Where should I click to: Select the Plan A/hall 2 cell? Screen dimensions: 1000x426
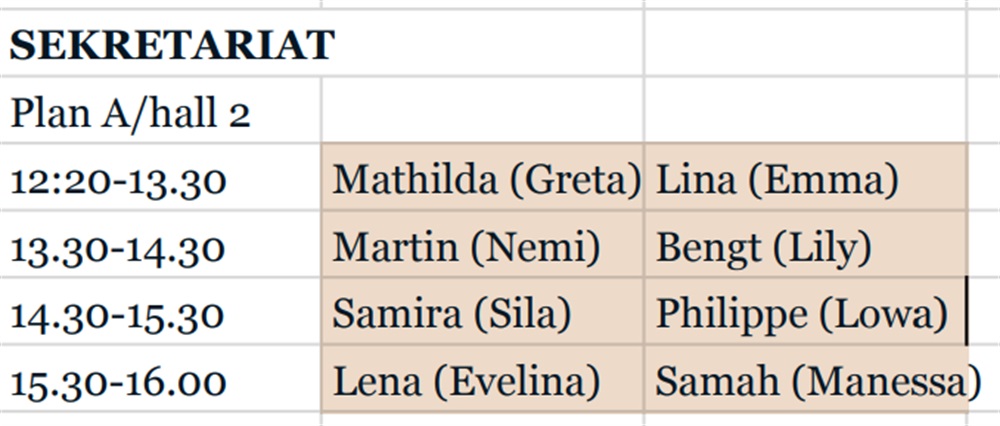161,110
